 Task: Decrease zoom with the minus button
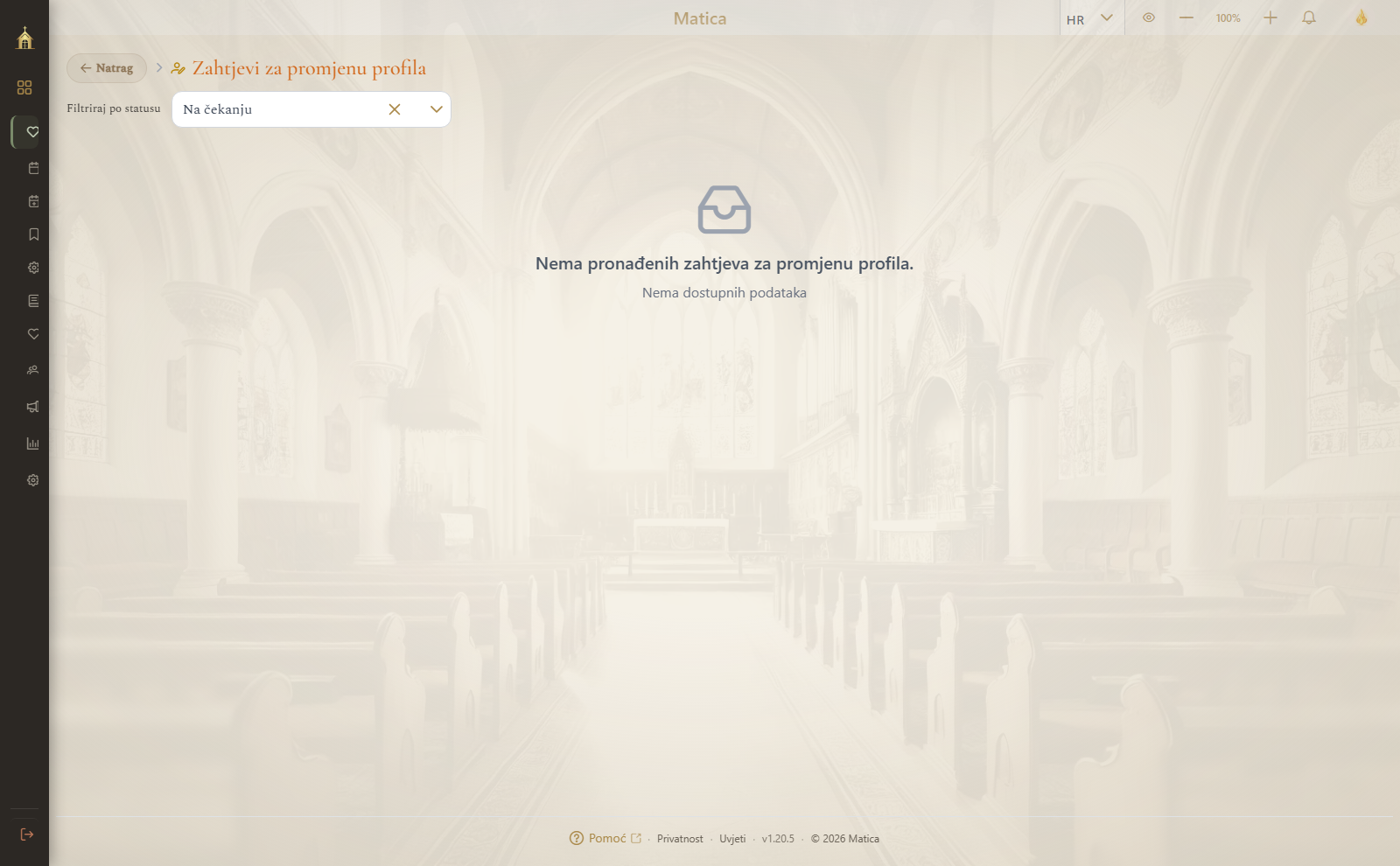1186,17
